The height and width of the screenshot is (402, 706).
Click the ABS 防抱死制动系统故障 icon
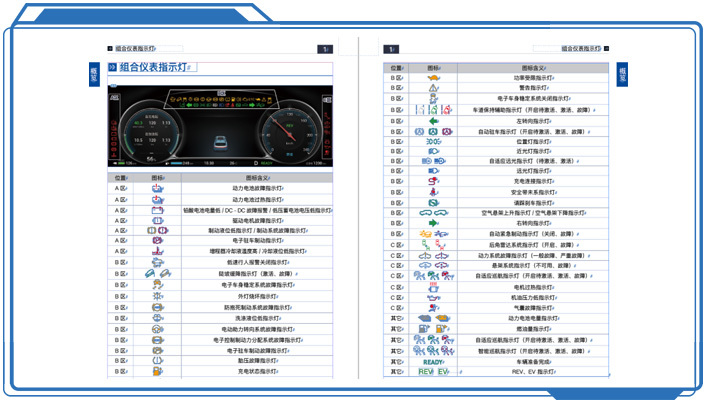click(158, 307)
